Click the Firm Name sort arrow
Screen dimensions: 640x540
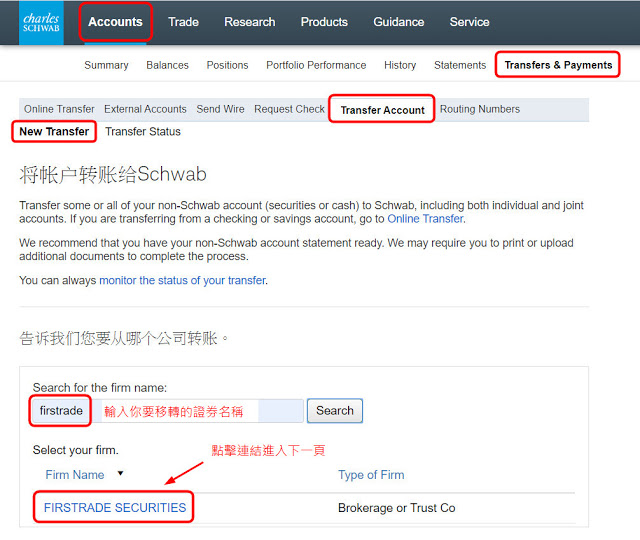click(x=120, y=473)
